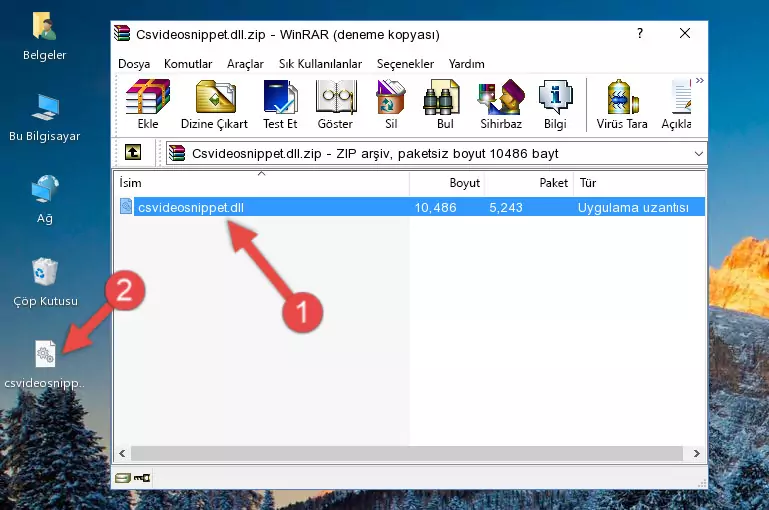Select the Ağ network desktop icon

pos(45,200)
